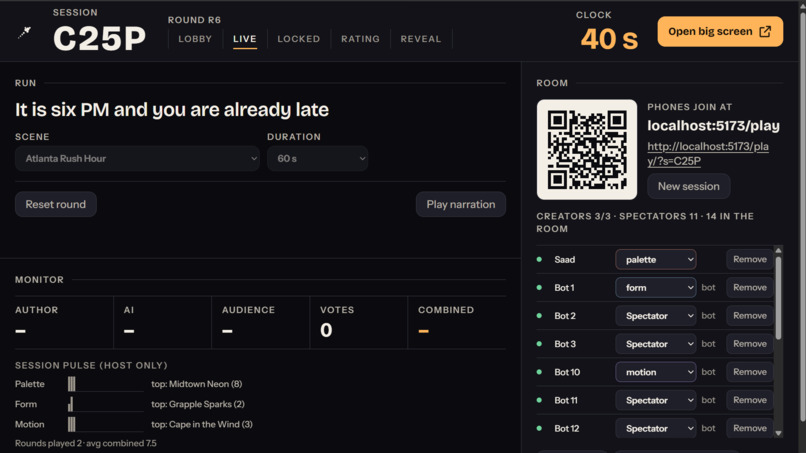The width and height of the screenshot is (806, 453).
Task: Follow the localhost play link
Action: point(708,153)
